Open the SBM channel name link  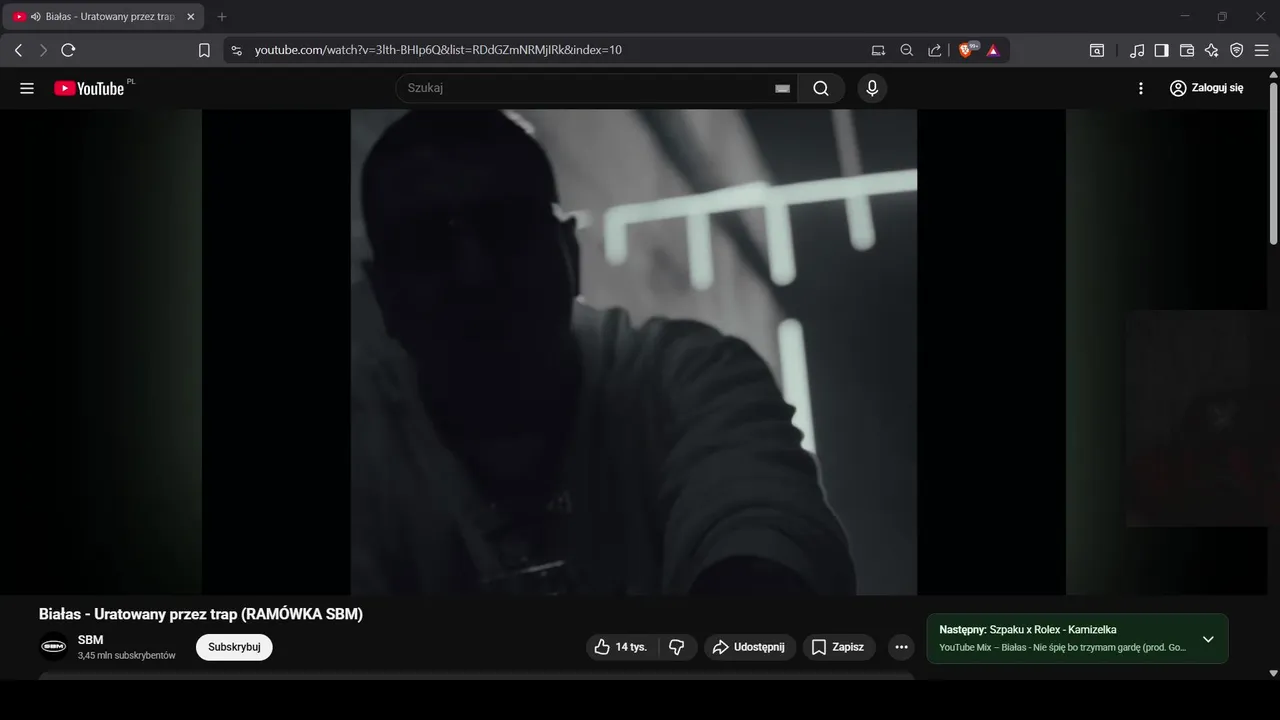(x=90, y=640)
